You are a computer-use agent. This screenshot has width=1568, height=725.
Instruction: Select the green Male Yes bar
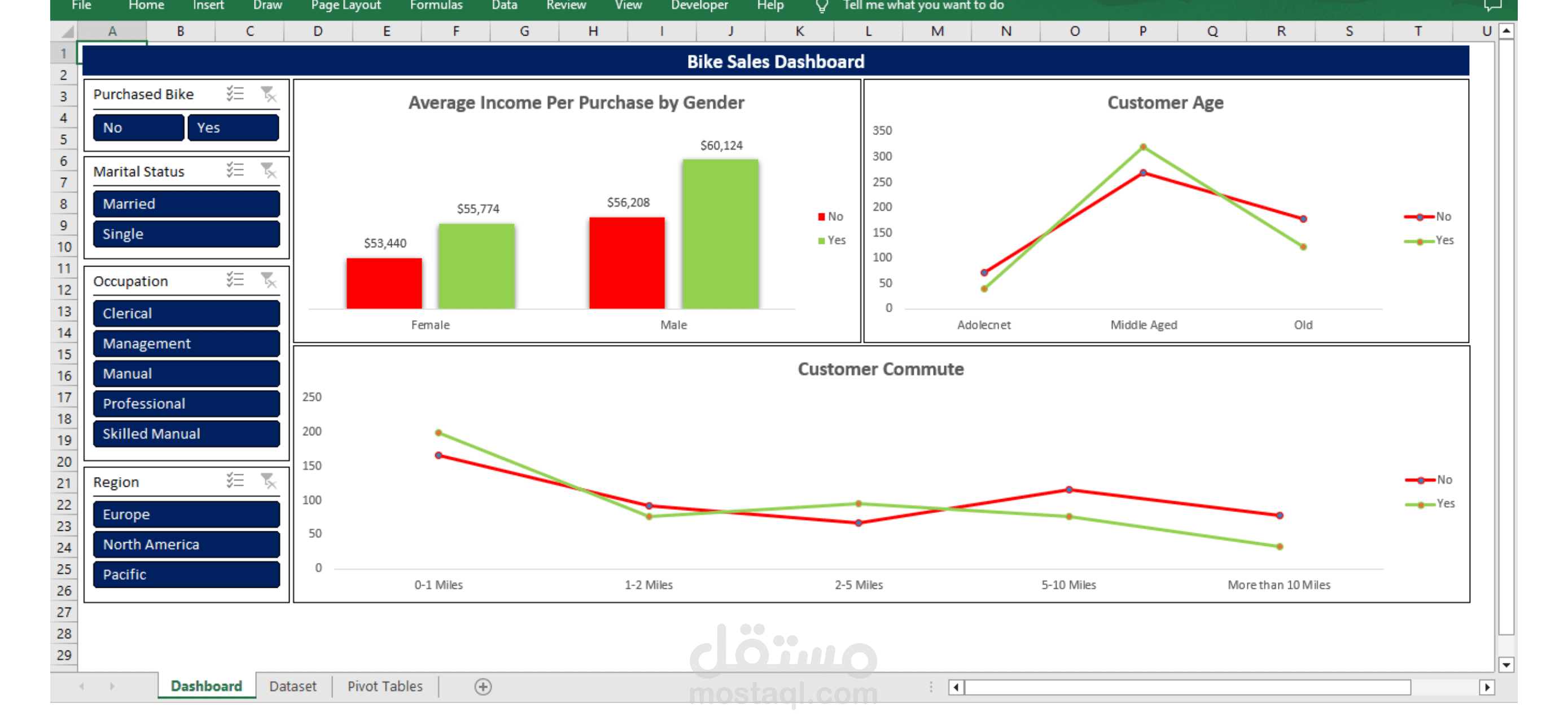720,234
